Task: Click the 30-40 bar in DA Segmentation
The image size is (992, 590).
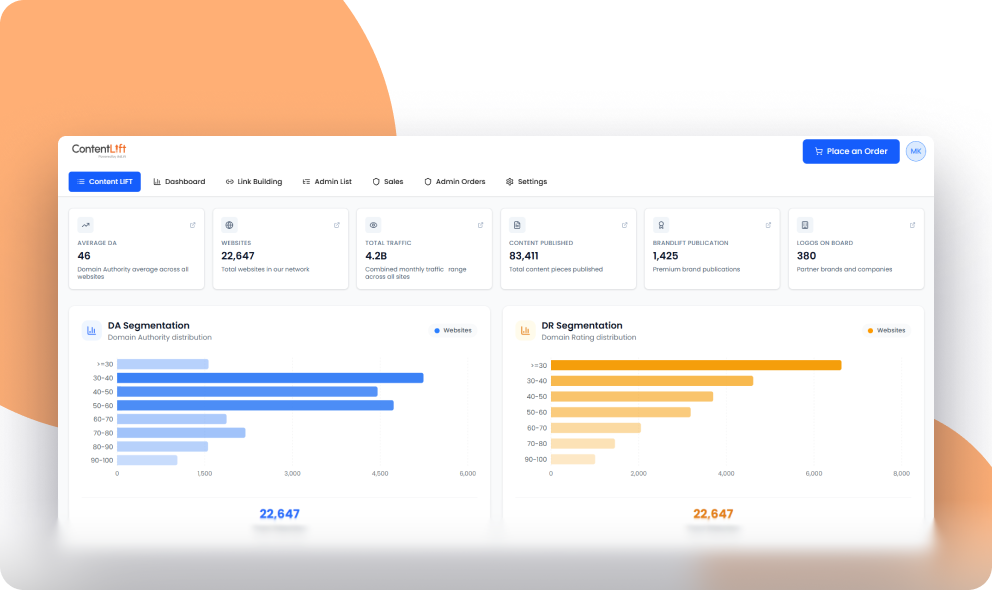Action: click(x=270, y=378)
